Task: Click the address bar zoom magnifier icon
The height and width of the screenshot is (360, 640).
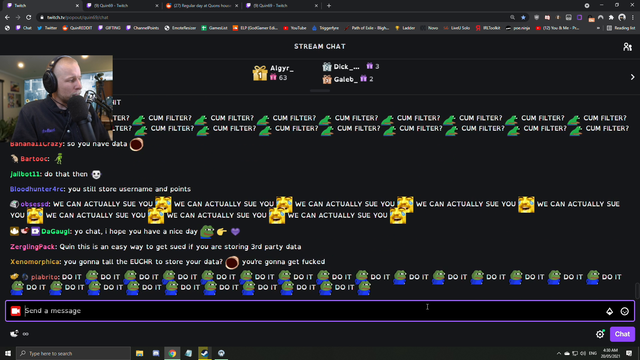Action: point(512,18)
